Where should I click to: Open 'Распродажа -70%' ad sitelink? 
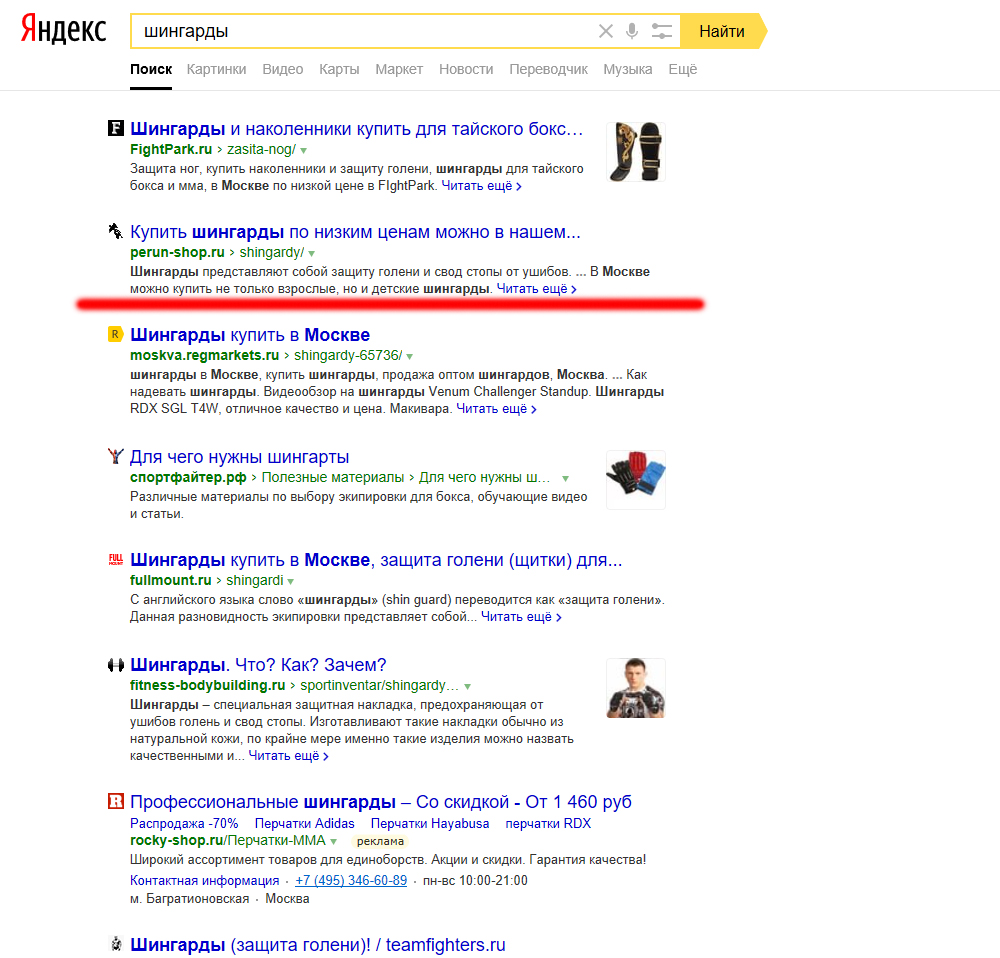point(184,823)
